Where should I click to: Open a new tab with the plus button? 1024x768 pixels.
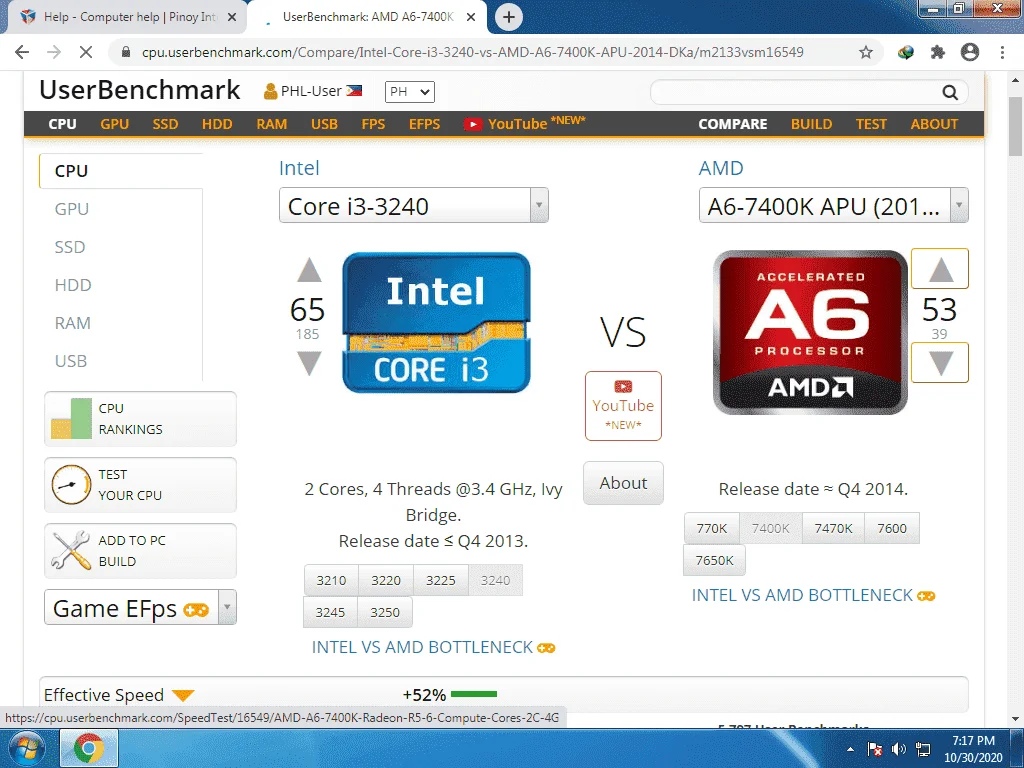509,17
